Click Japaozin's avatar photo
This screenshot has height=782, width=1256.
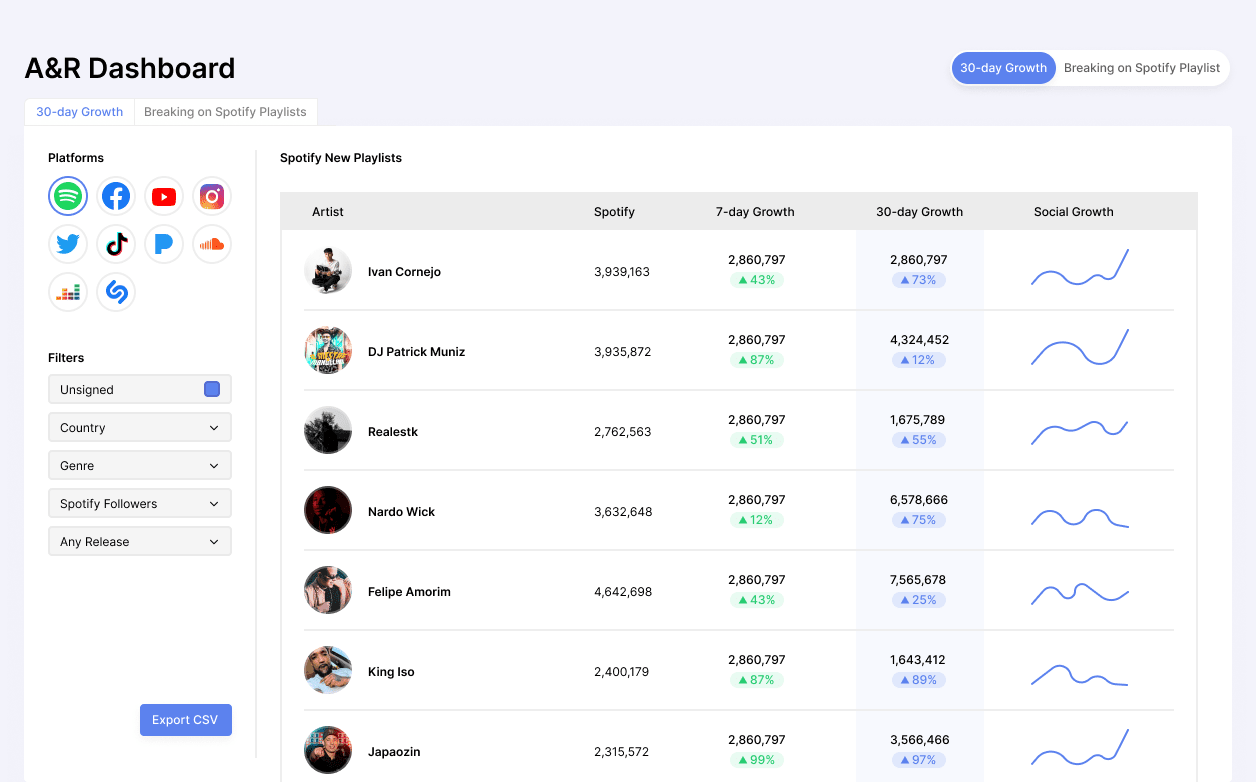point(328,750)
